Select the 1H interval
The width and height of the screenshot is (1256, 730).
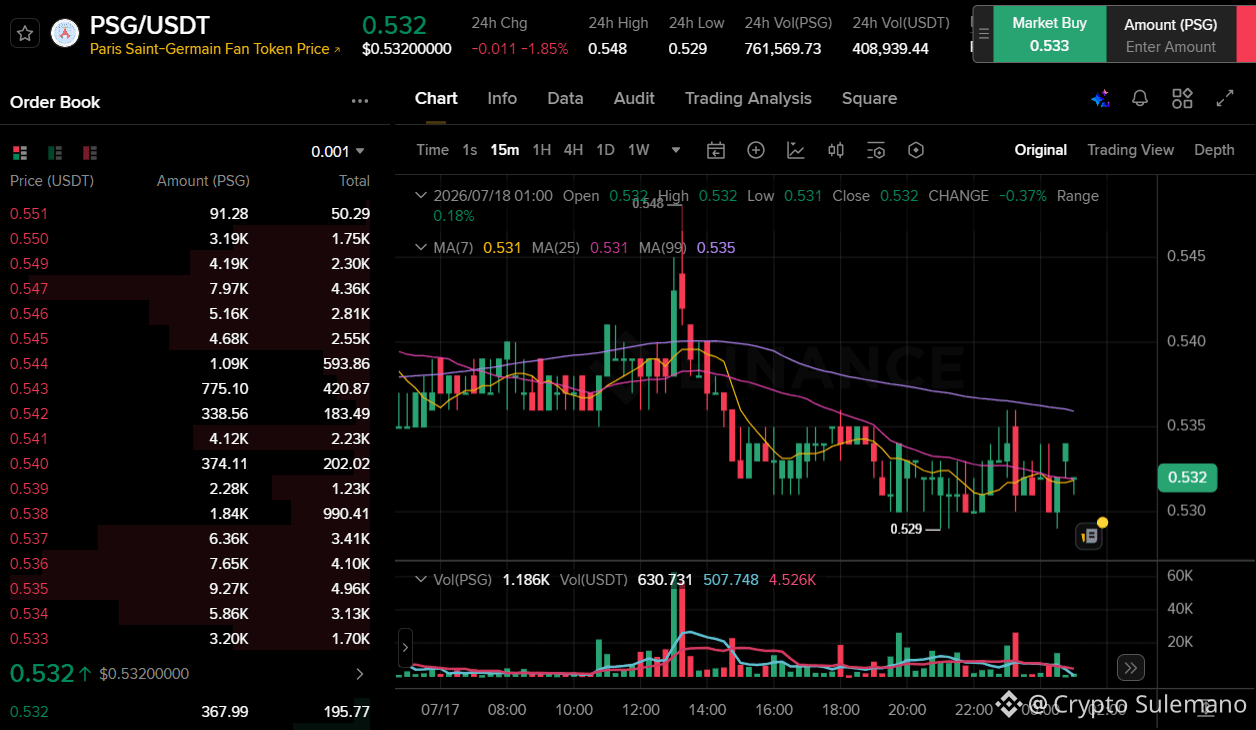click(541, 150)
